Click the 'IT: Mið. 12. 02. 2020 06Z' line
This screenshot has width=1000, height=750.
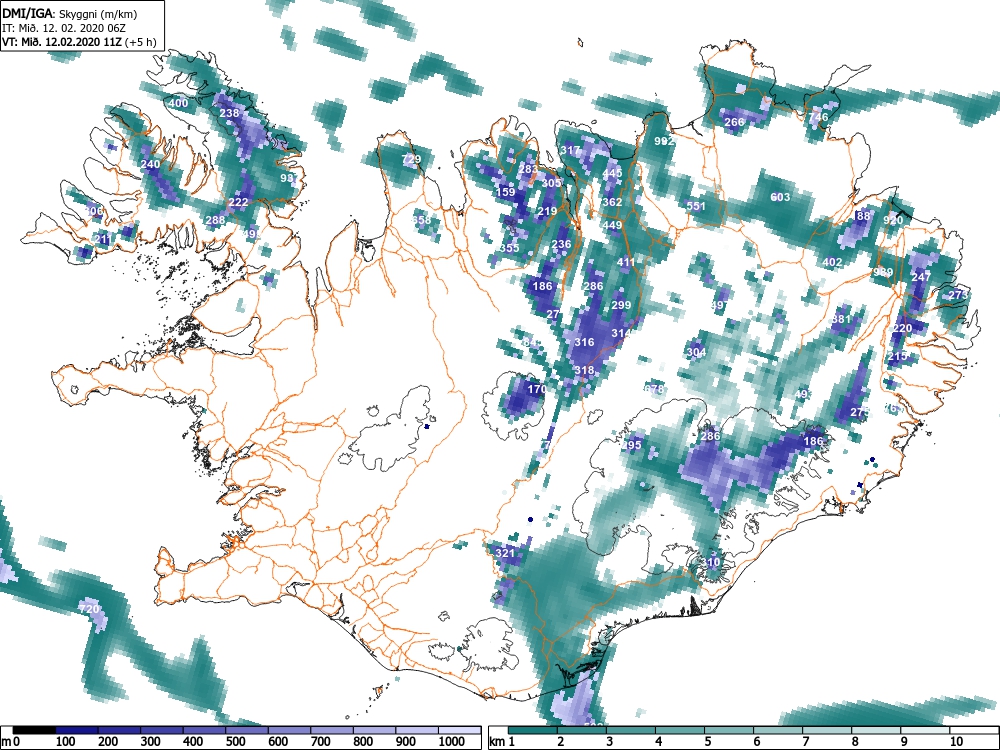[x=62, y=28]
